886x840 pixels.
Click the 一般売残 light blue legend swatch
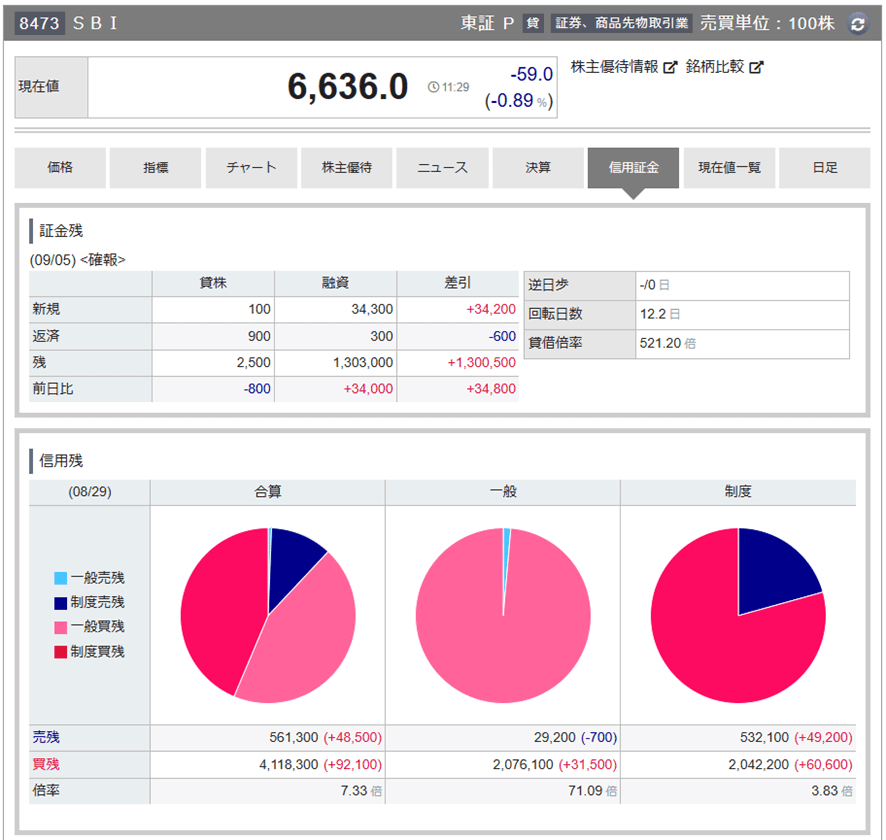[61, 578]
